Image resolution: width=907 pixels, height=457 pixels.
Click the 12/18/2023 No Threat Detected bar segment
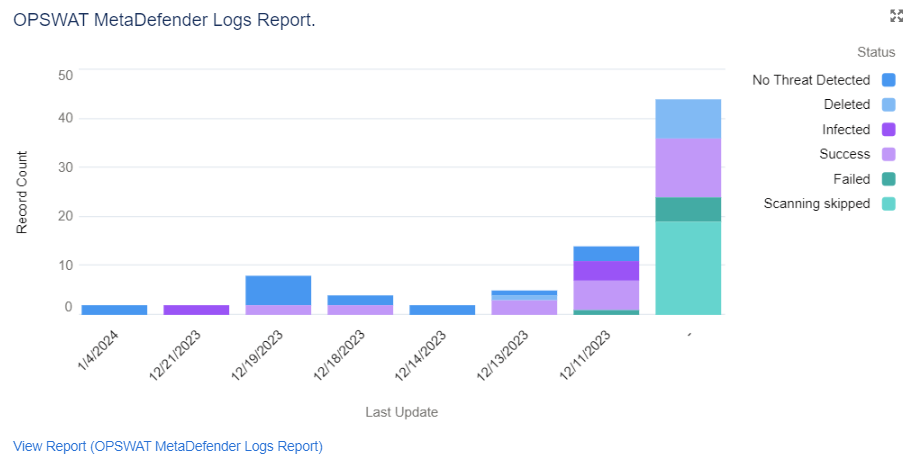tap(360, 300)
